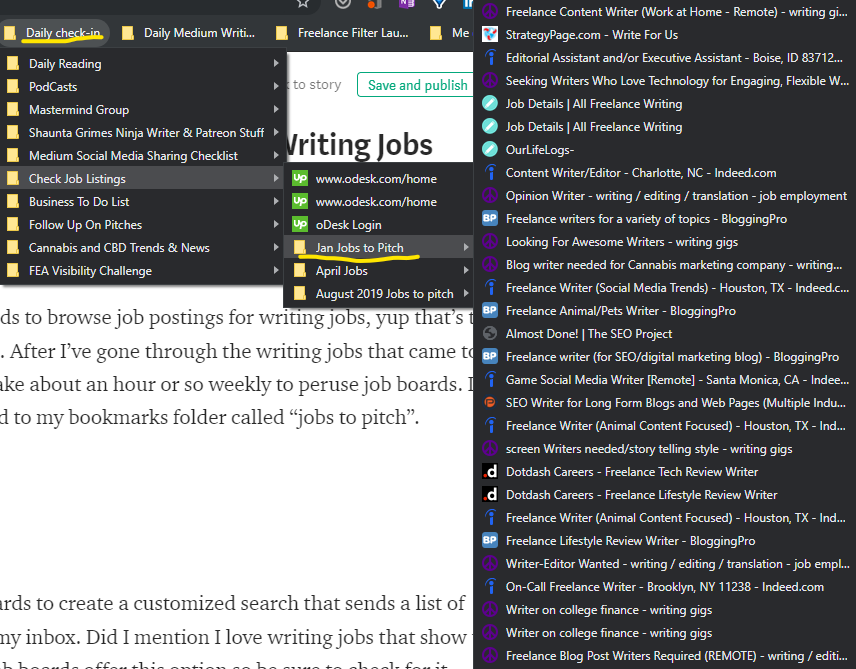Viewport: 856px width, 669px height.
Task: Click folder icon beside August 2019 Jobs
Action: pos(300,294)
